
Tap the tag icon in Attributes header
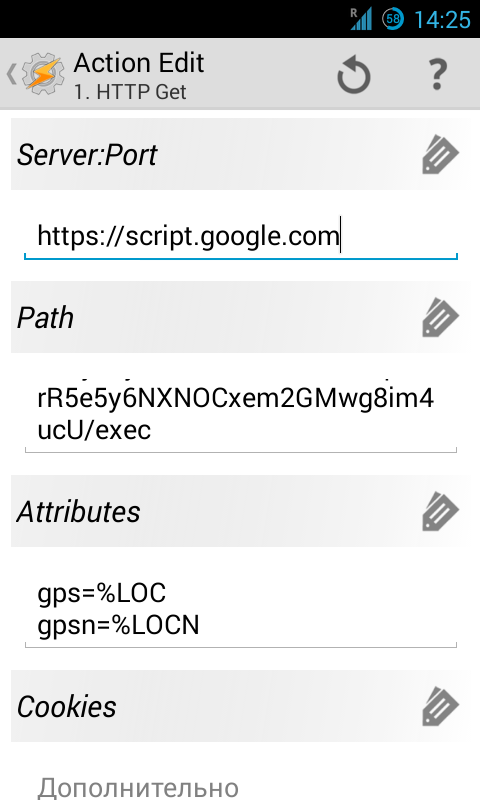pos(441,511)
